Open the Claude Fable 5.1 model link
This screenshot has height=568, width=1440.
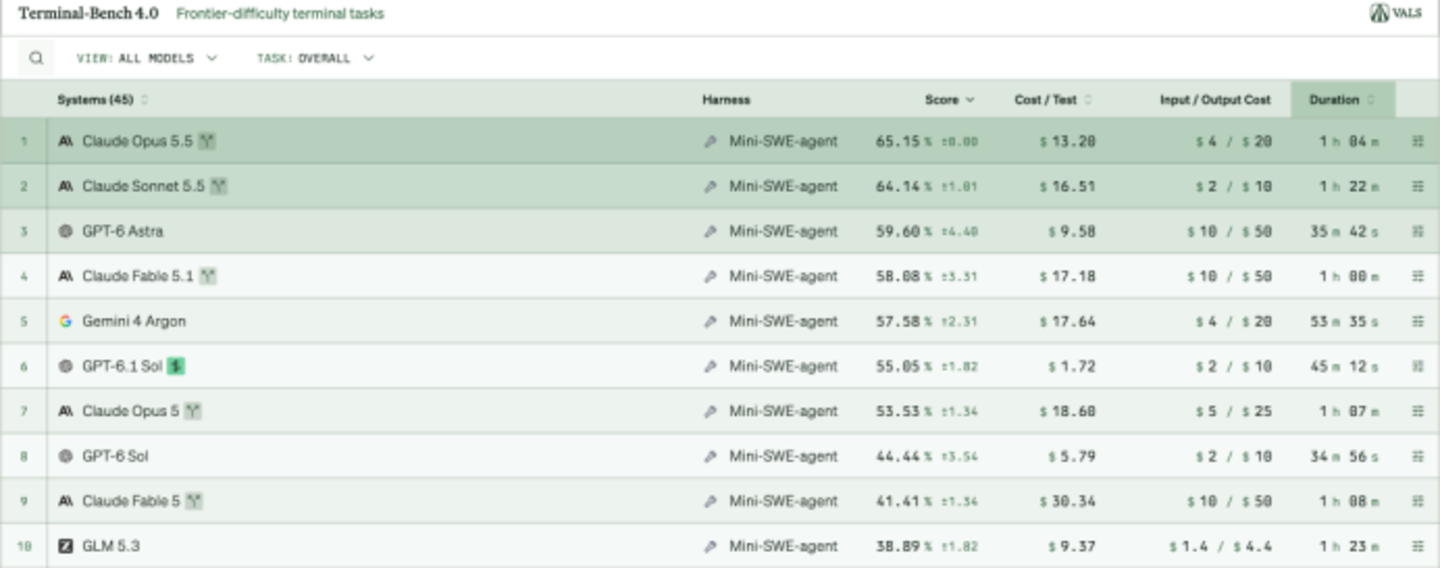pyautogui.click(x=138, y=276)
